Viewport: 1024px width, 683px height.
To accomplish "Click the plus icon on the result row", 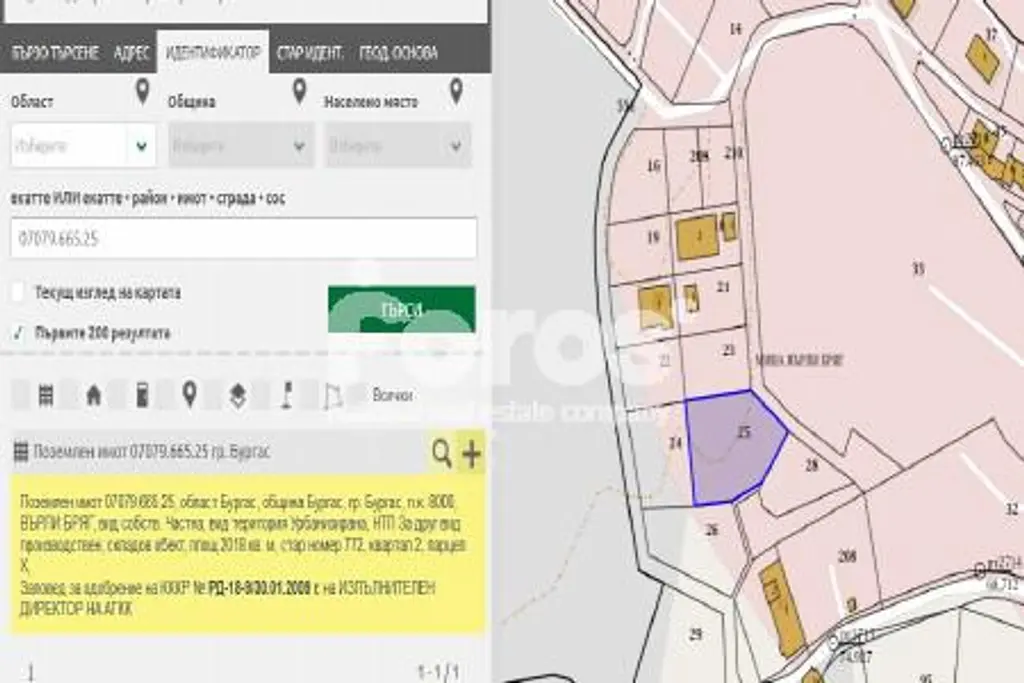I will (470, 454).
